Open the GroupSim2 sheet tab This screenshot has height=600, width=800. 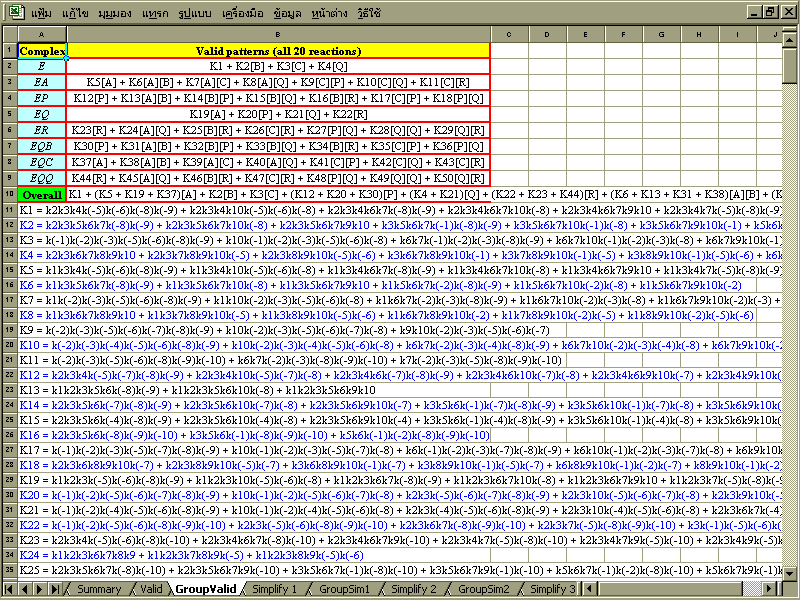coord(484,589)
